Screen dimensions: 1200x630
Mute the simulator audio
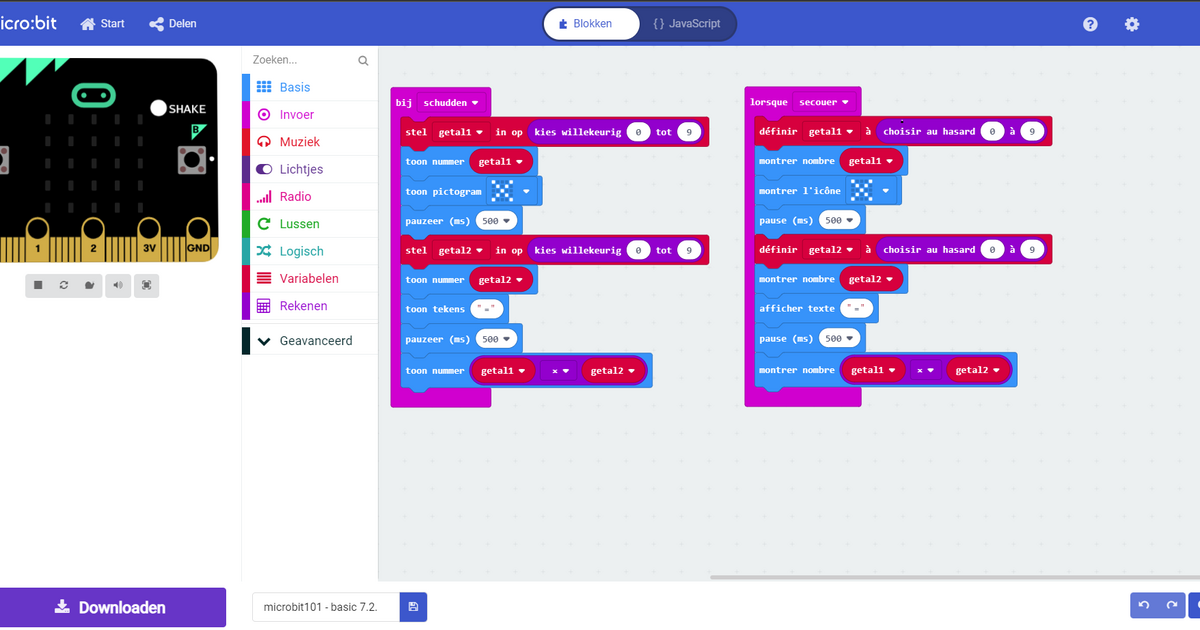click(117, 285)
